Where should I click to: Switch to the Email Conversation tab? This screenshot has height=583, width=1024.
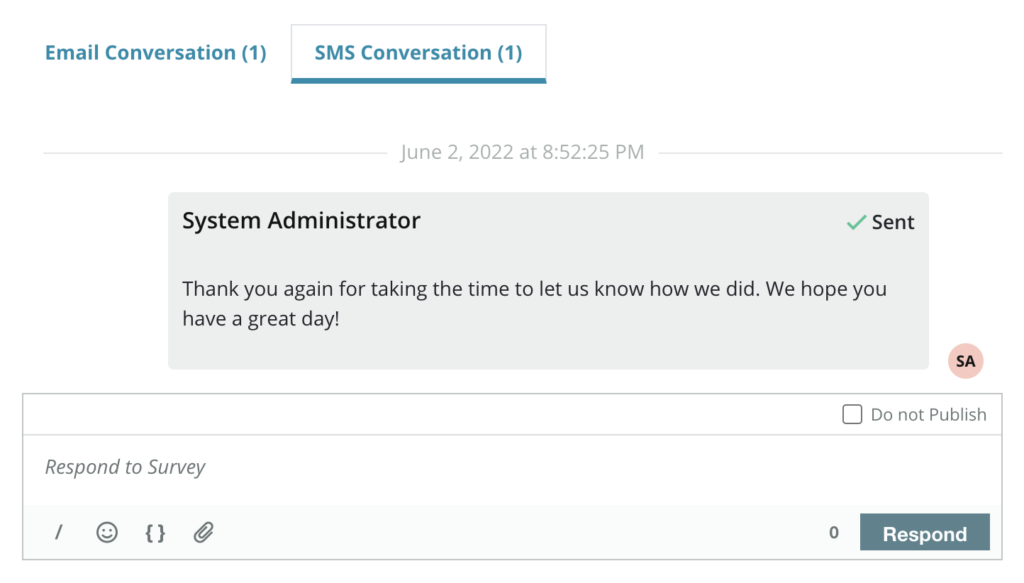(x=155, y=53)
